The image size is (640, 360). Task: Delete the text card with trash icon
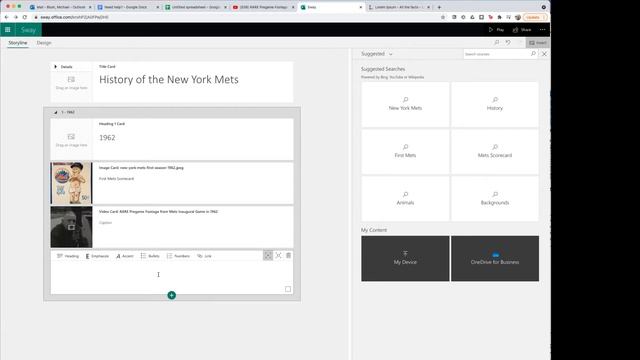tap(289, 256)
